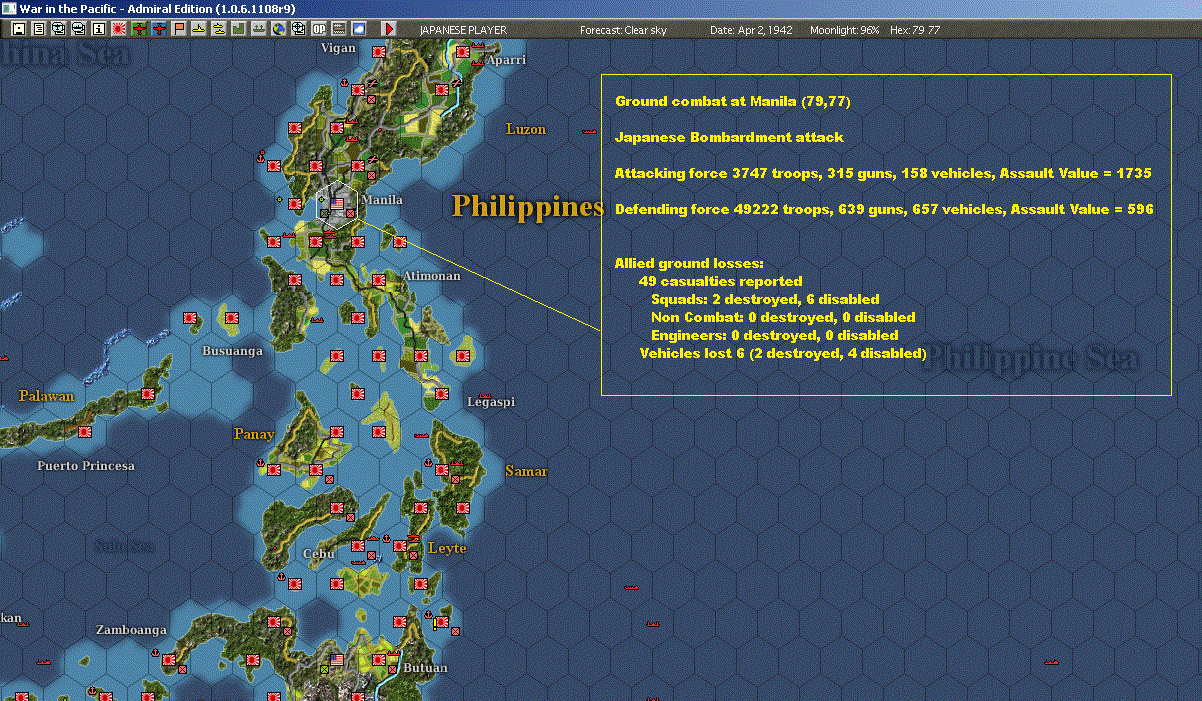
Task: Click the weather cloud toolbar icon
Action: pyautogui.click(x=359, y=30)
